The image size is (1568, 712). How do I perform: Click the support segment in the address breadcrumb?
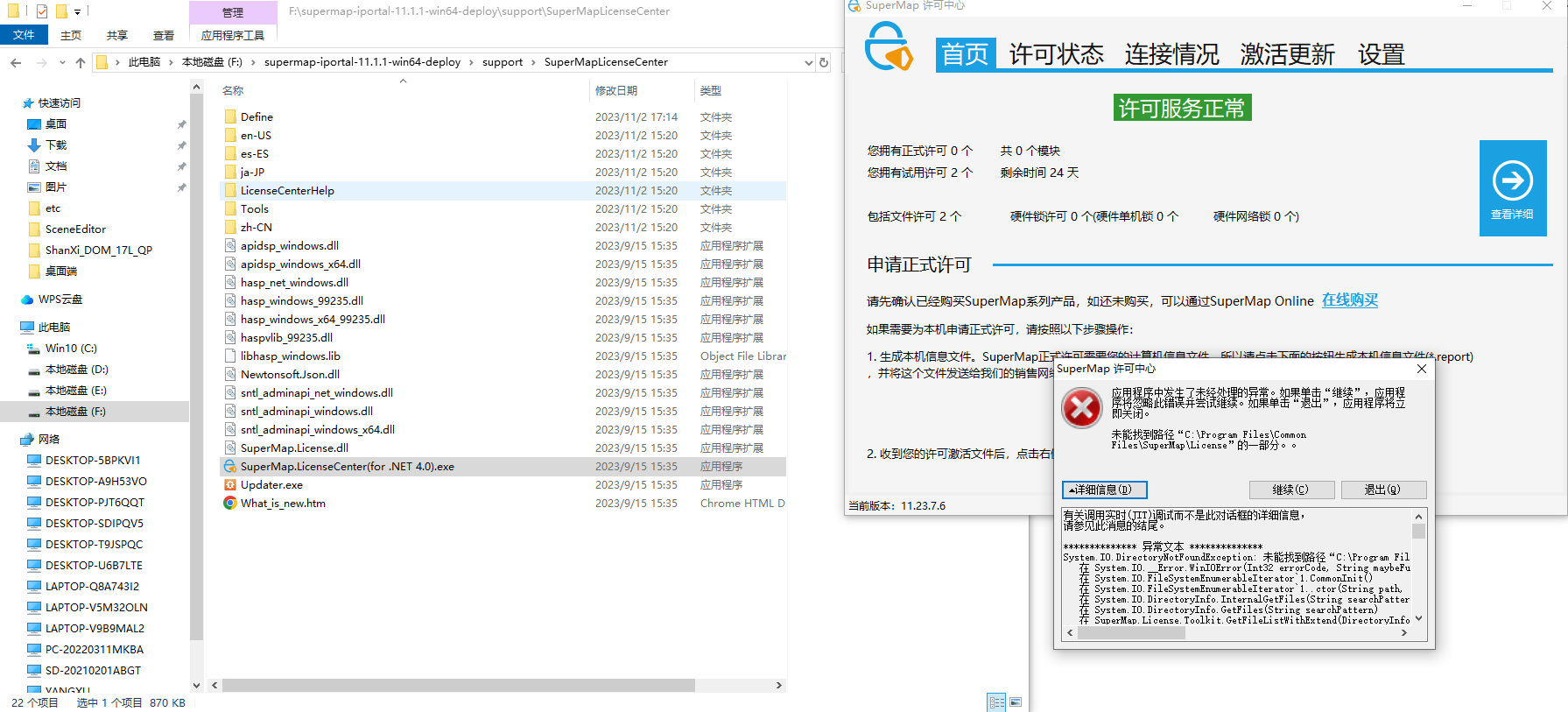503,62
